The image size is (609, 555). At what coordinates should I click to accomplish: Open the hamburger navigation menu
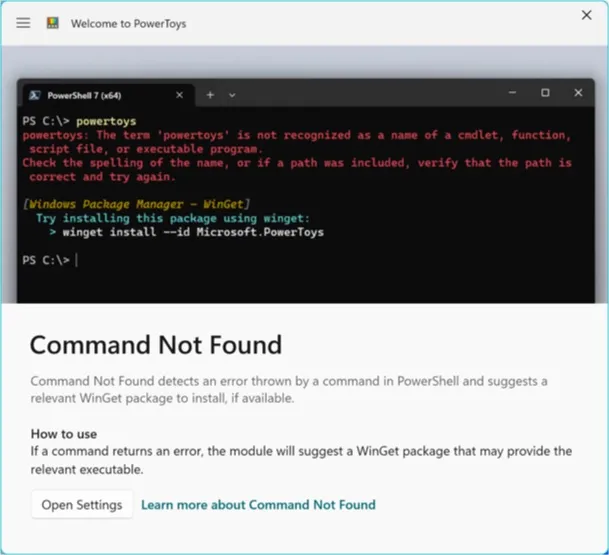[x=23, y=23]
